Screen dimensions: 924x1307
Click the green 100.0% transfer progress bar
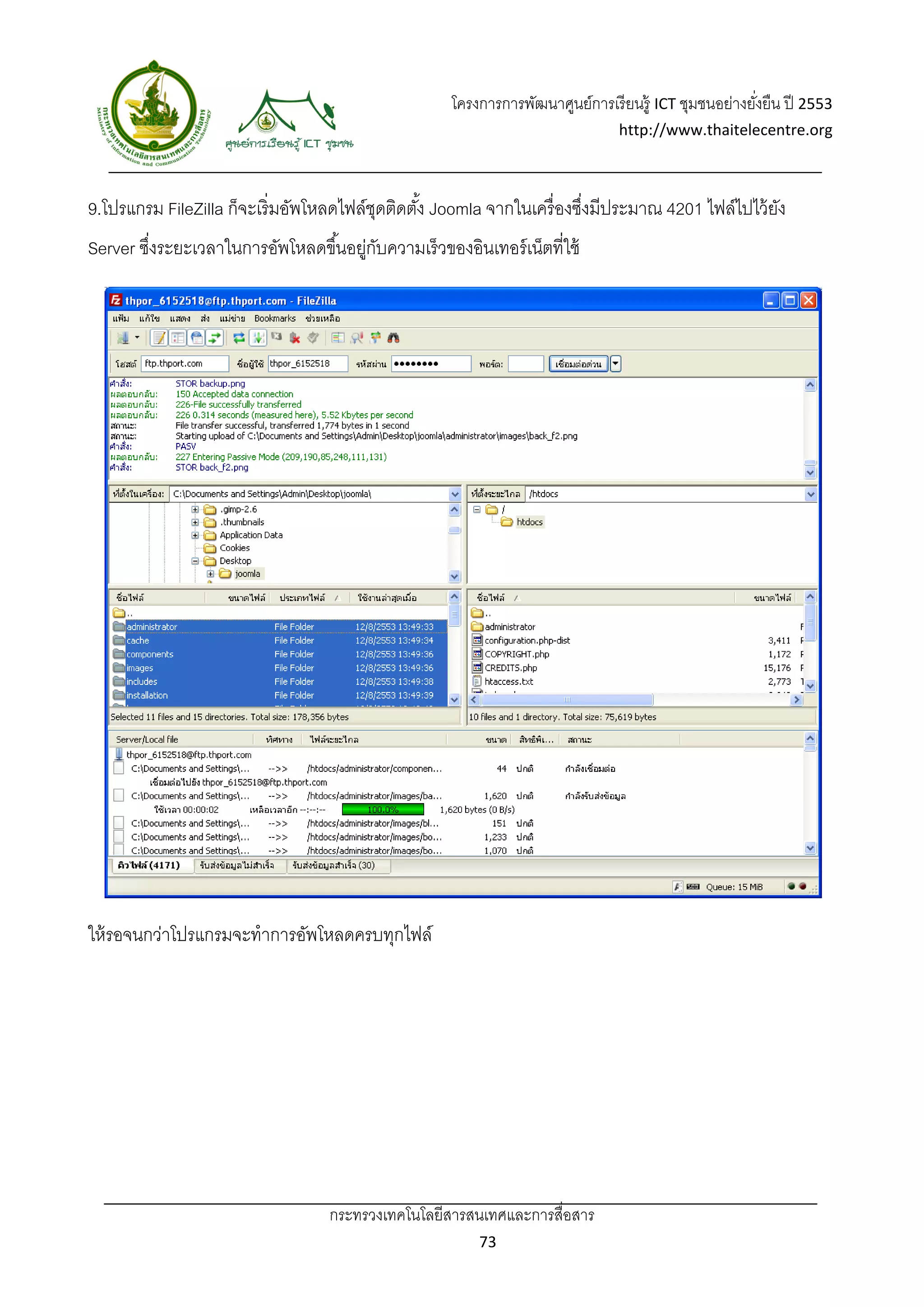click(x=383, y=809)
